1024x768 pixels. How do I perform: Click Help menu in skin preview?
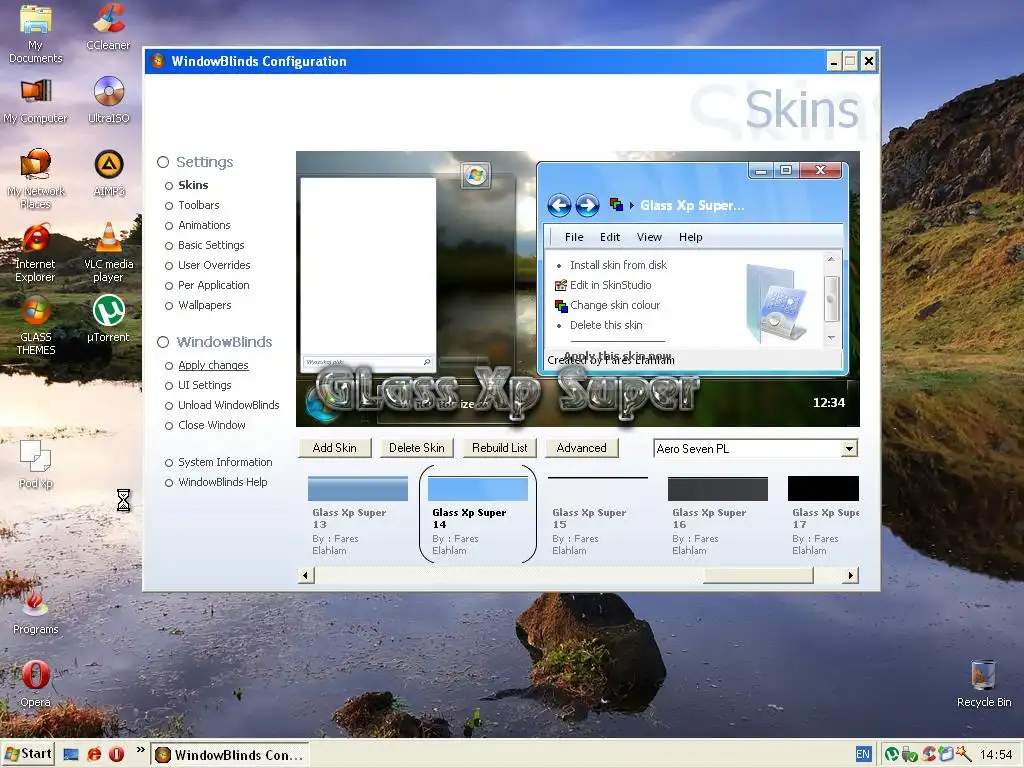[690, 237]
